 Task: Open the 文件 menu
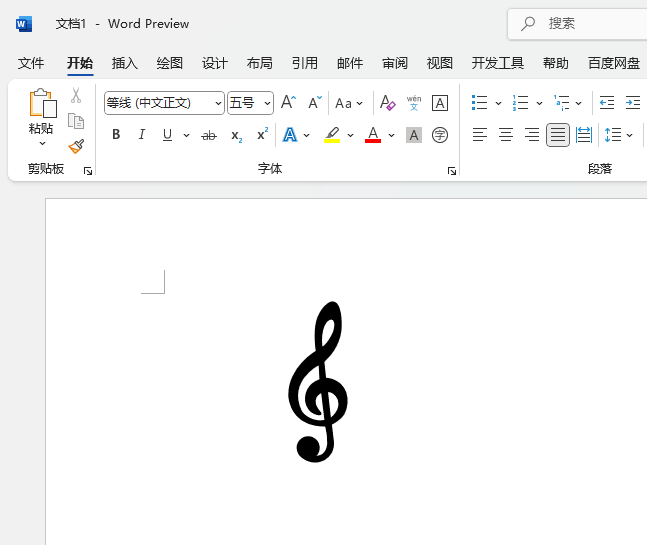(x=31, y=63)
